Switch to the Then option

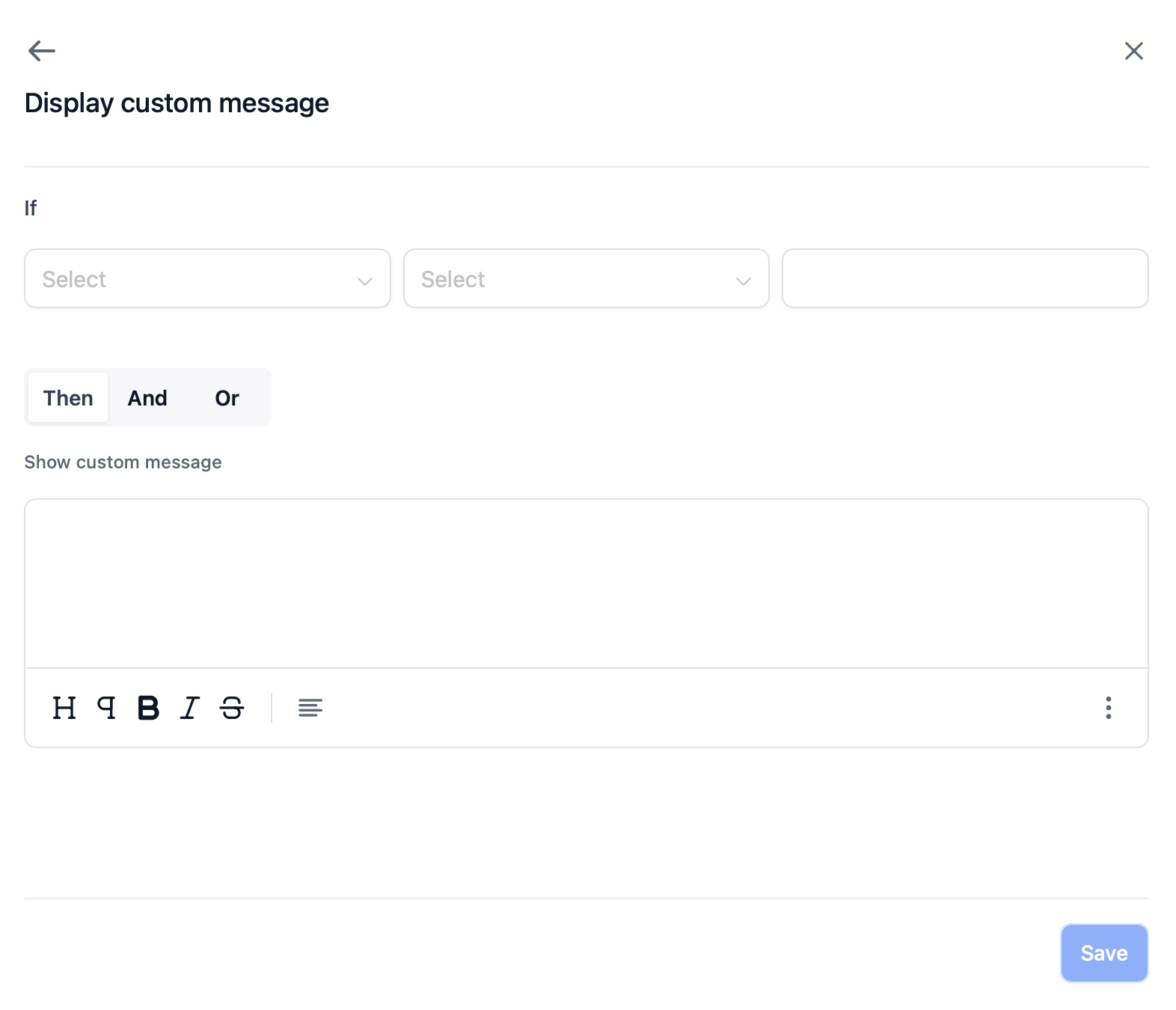[x=68, y=397]
